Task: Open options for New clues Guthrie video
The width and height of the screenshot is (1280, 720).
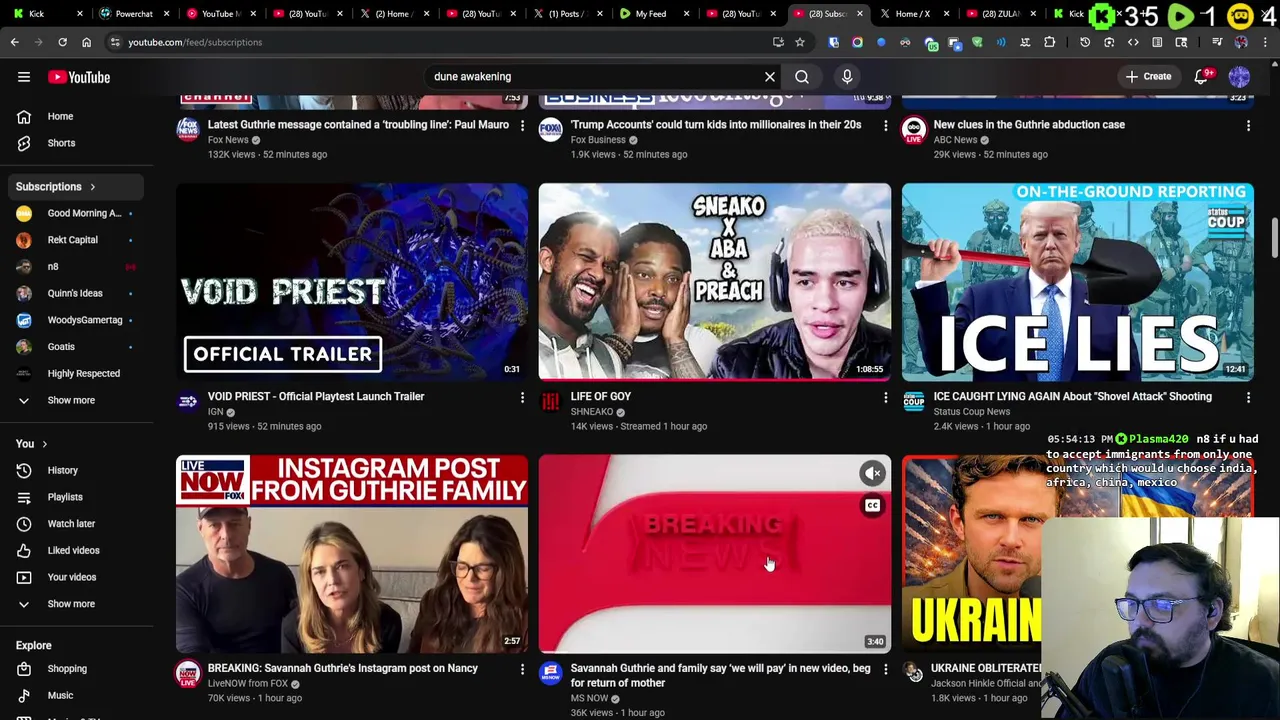Action: pyautogui.click(x=1248, y=126)
